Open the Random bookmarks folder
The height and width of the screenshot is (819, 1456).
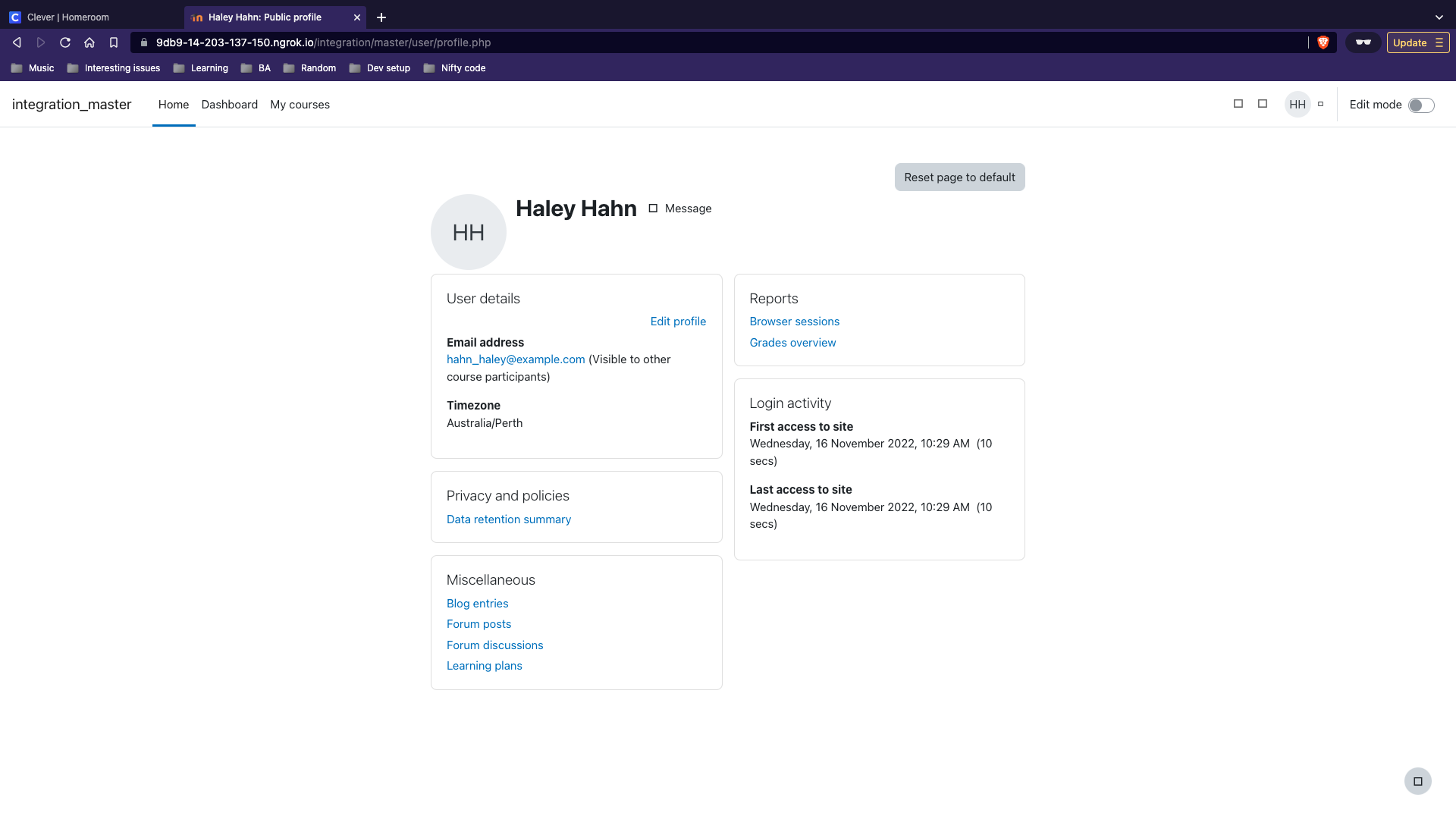point(309,68)
